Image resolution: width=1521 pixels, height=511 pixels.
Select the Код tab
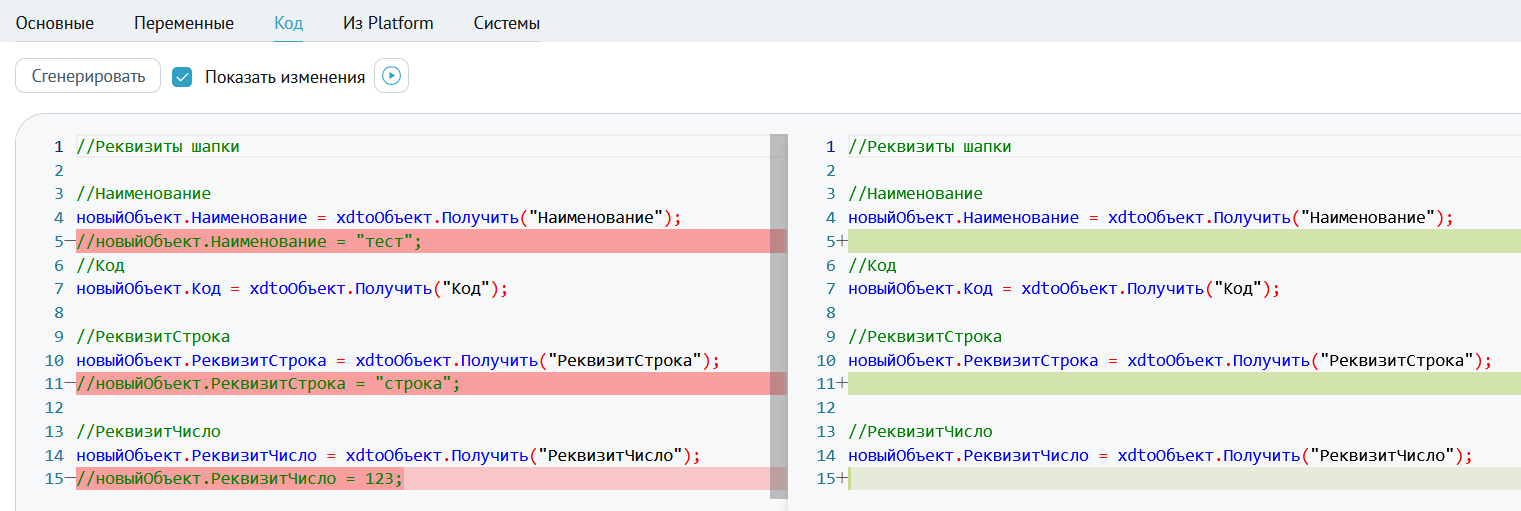click(289, 22)
